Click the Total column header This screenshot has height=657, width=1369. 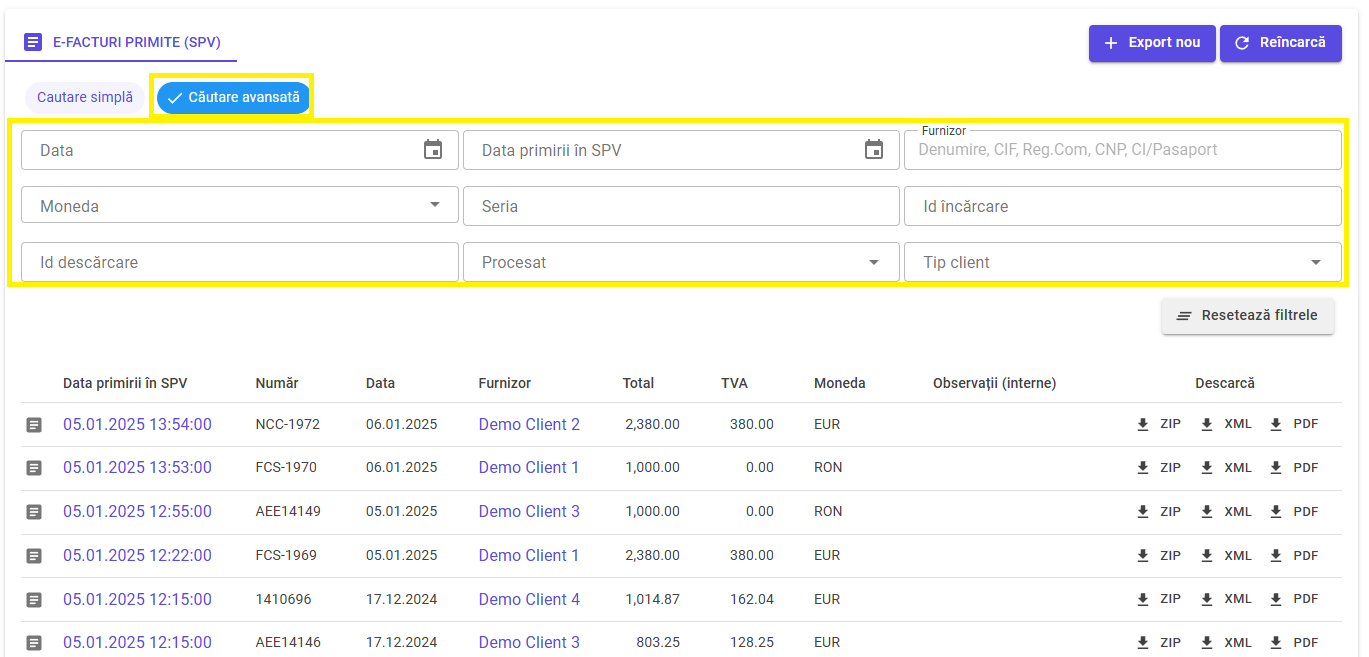[638, 383]
